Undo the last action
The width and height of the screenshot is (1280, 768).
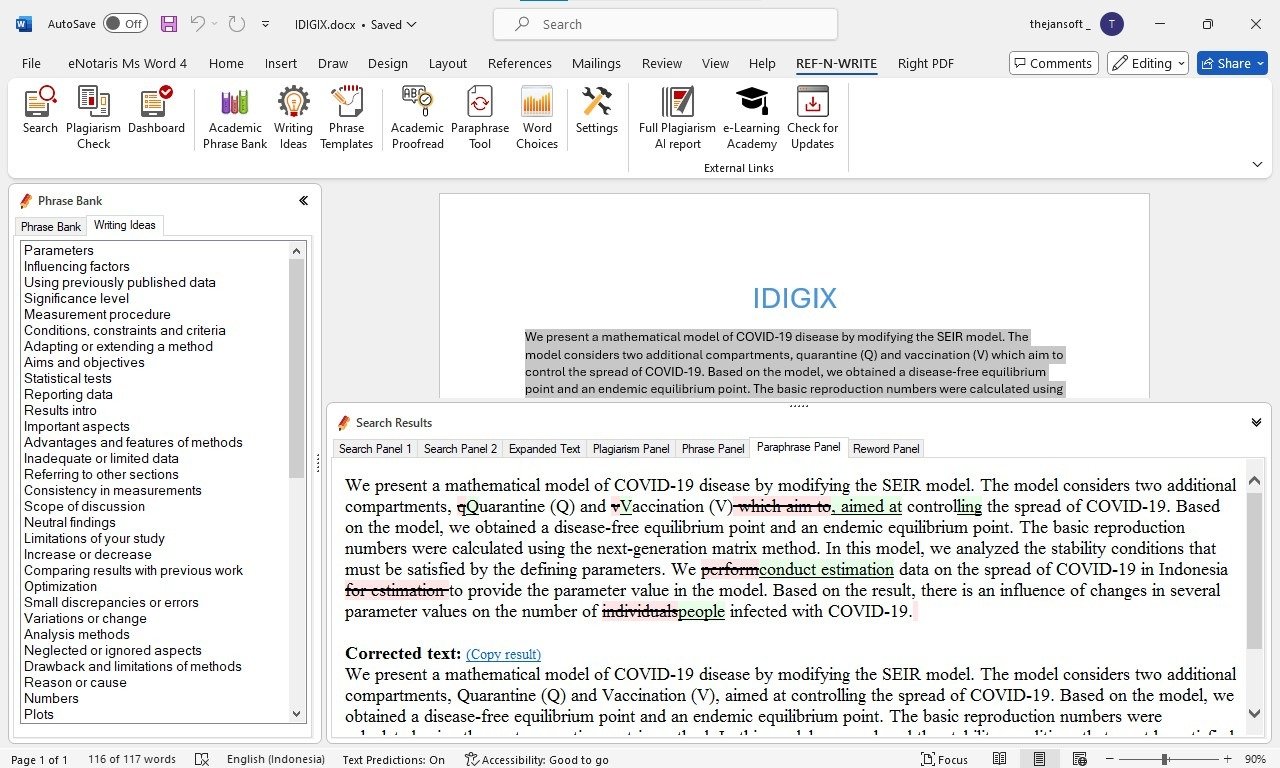(198, 24)
